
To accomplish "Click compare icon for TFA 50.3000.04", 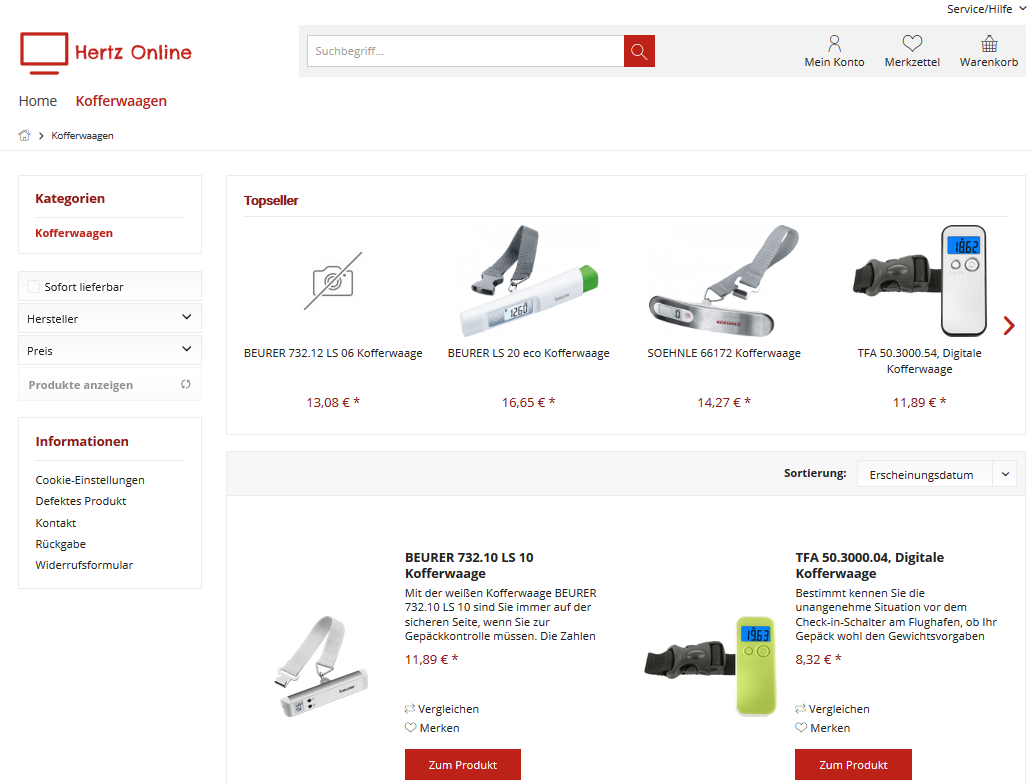I will click(x=800, y=709).
